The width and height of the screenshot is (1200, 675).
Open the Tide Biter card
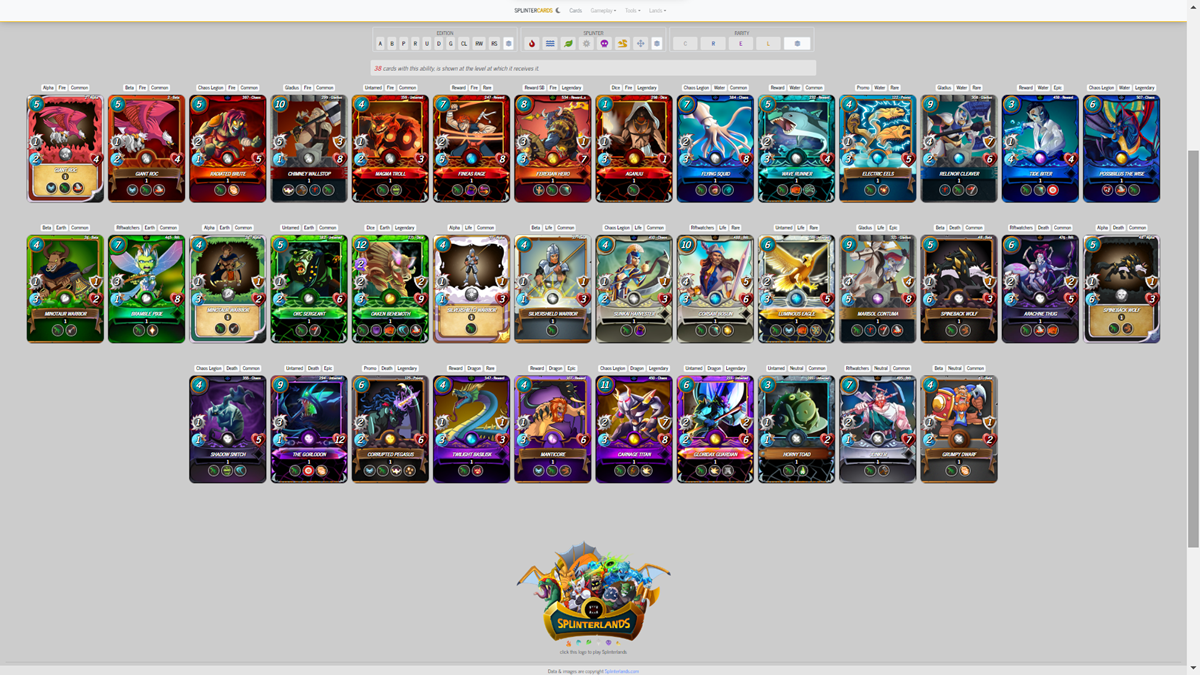tap(1040, 148)
